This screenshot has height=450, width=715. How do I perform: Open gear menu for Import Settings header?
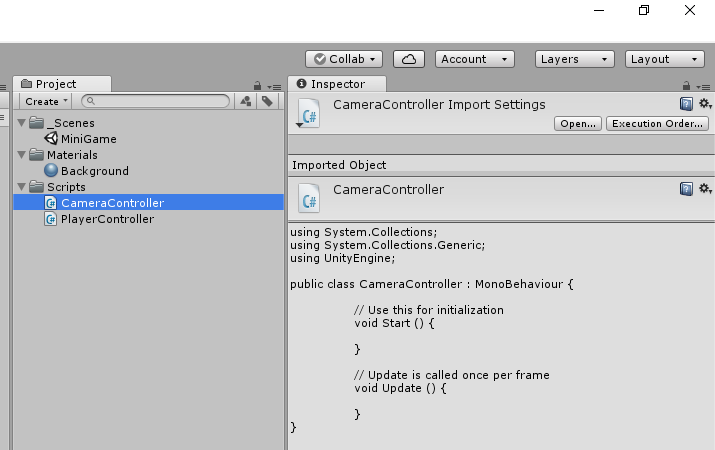pyautogui.click(x=705, y=104)
